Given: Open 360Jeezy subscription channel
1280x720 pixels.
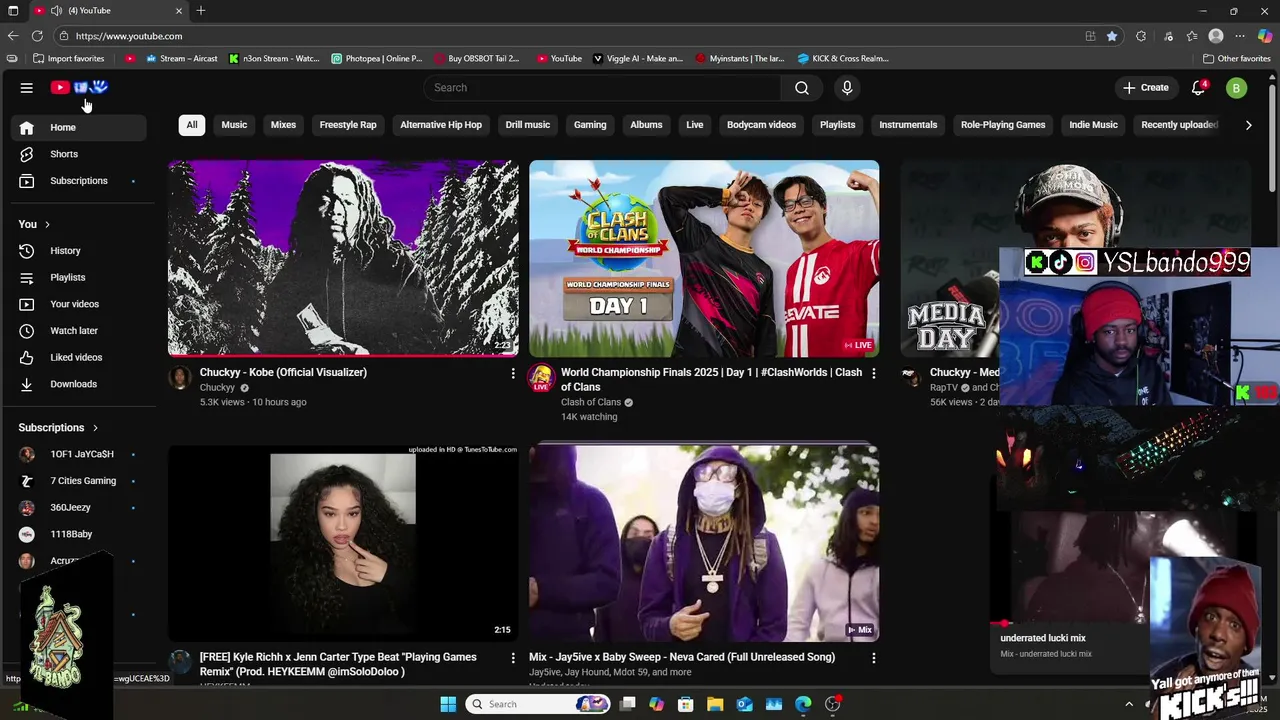Looking at the screenshot, I should pyautogui.click(x=78, y=508).
